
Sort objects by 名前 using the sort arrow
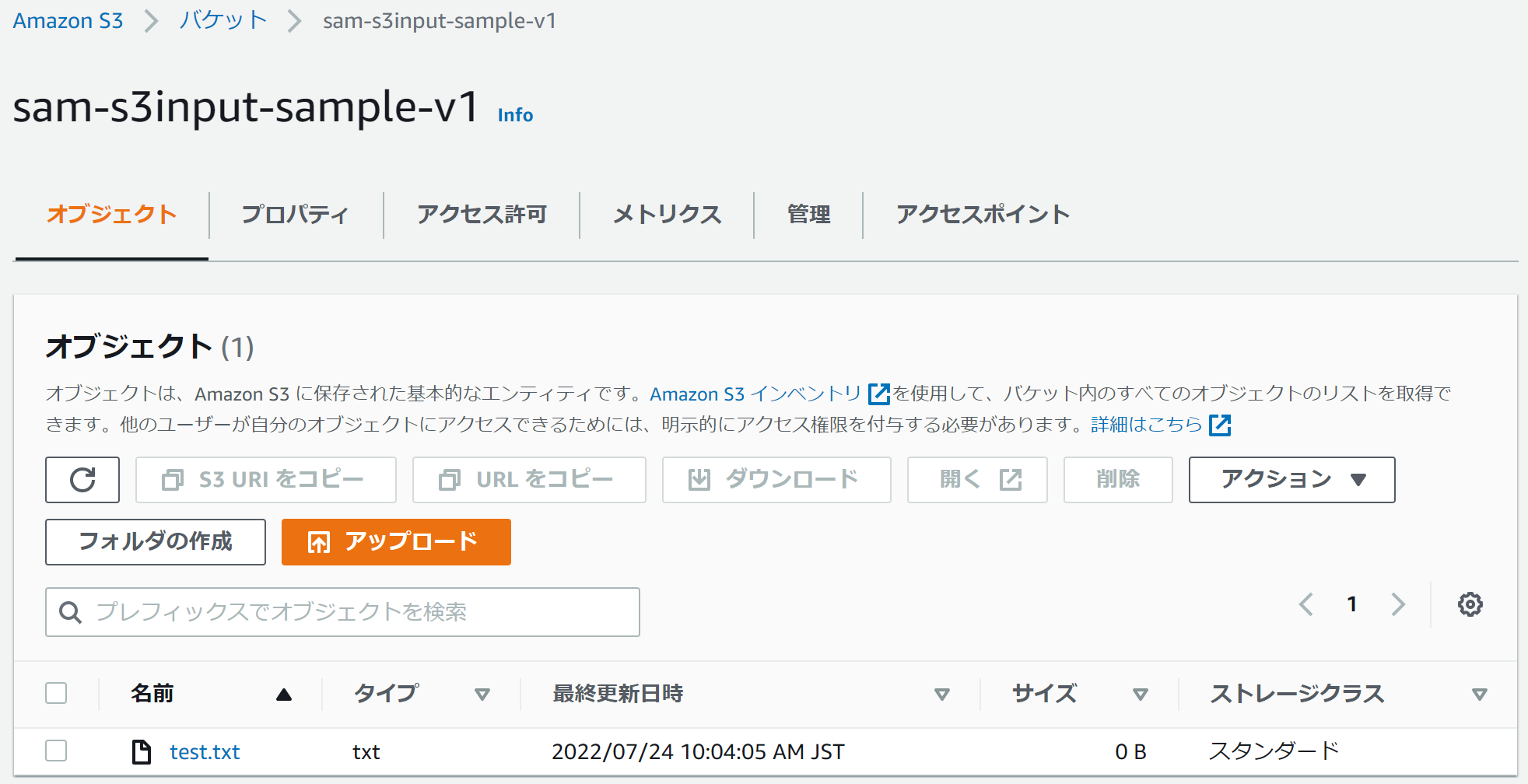[x=283, y=693]
